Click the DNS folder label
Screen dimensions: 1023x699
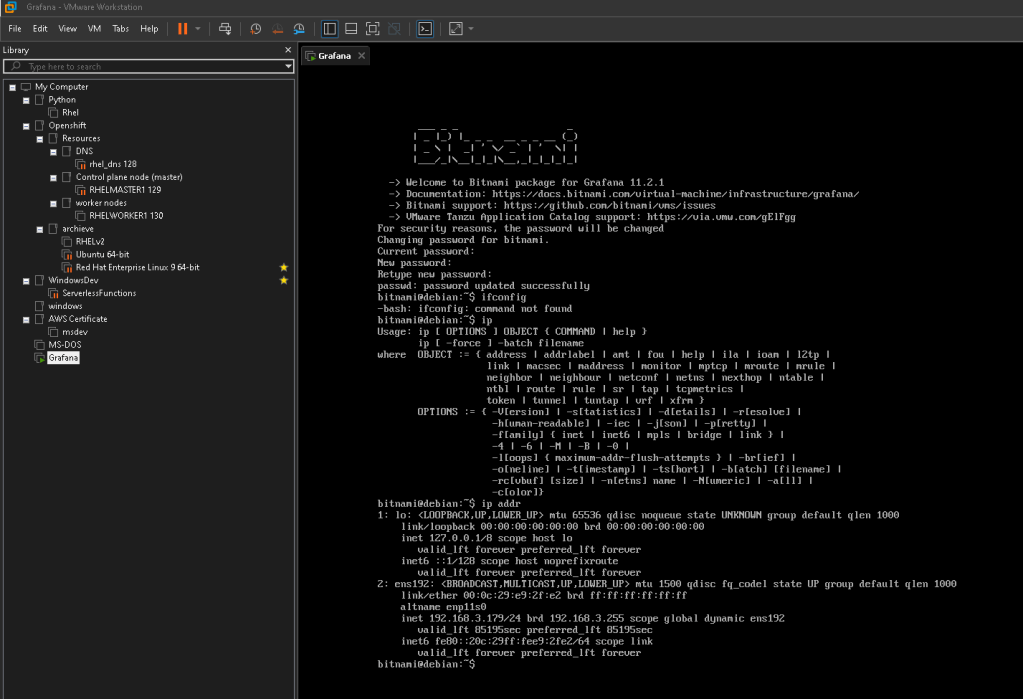84,151
